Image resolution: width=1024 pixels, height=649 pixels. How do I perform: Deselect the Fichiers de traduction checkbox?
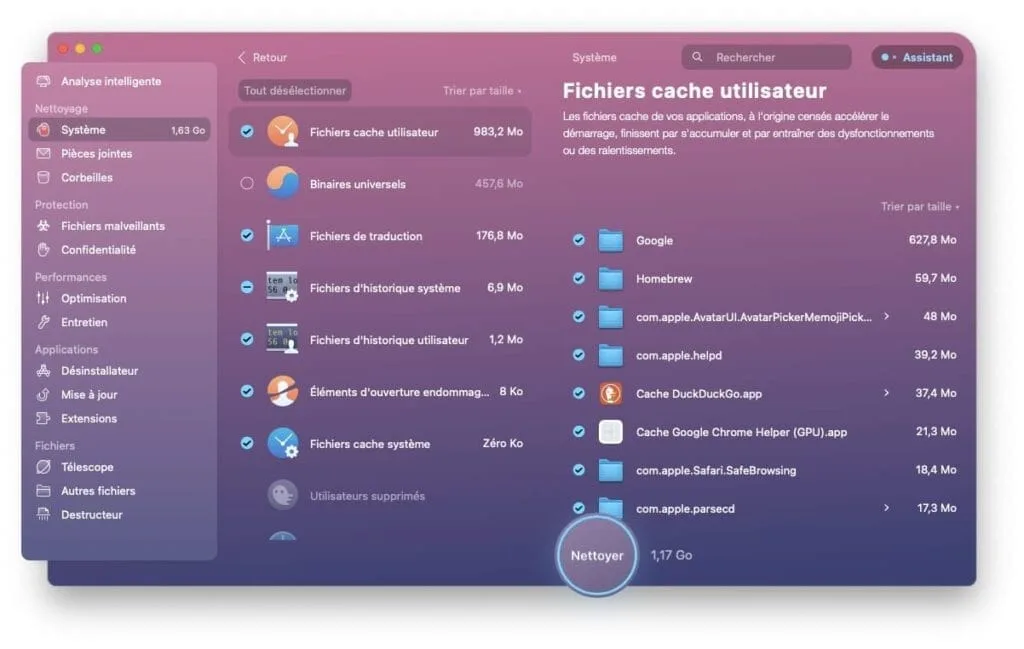(245, 236)
